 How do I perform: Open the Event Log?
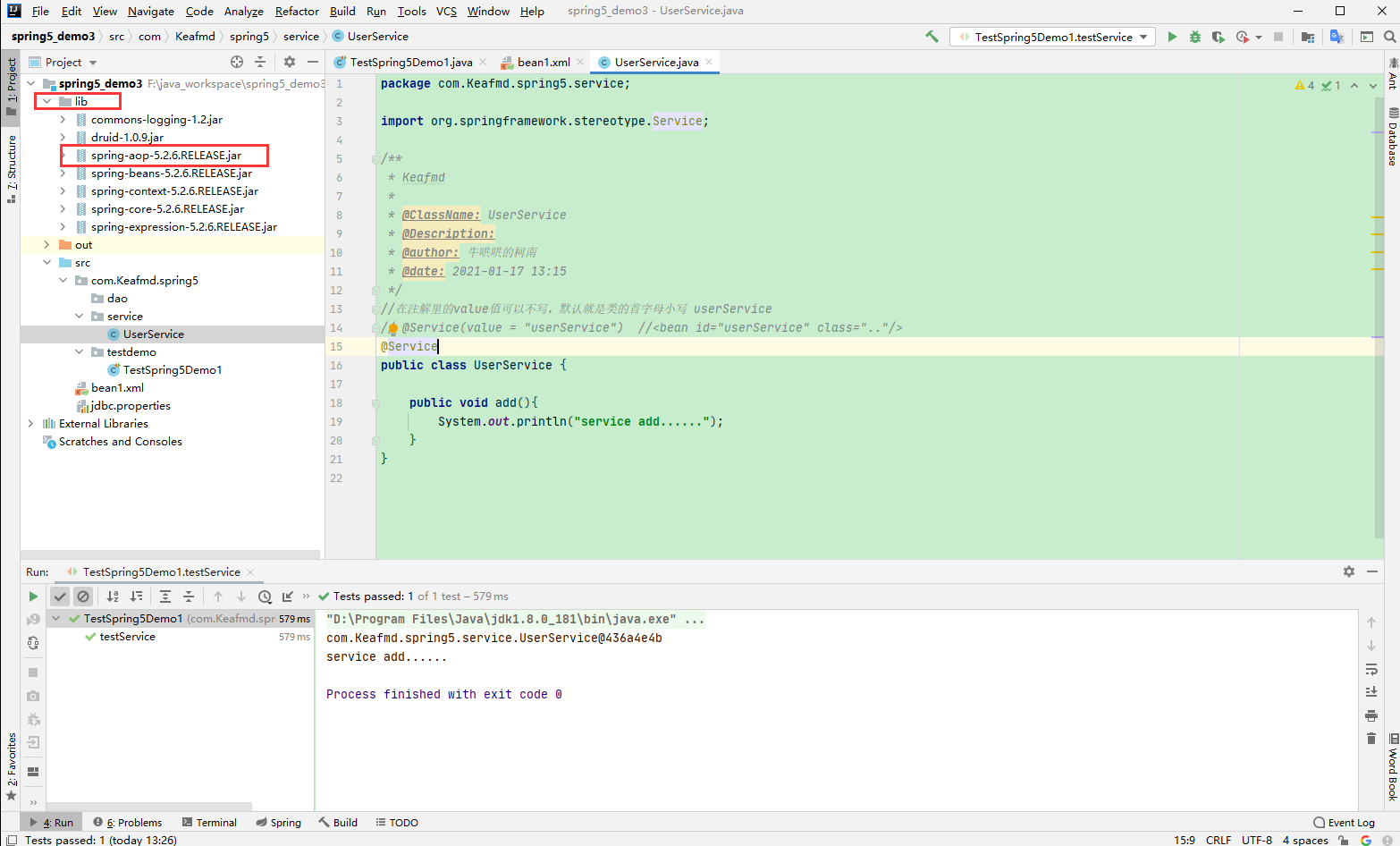click(x=1344, y=823)
